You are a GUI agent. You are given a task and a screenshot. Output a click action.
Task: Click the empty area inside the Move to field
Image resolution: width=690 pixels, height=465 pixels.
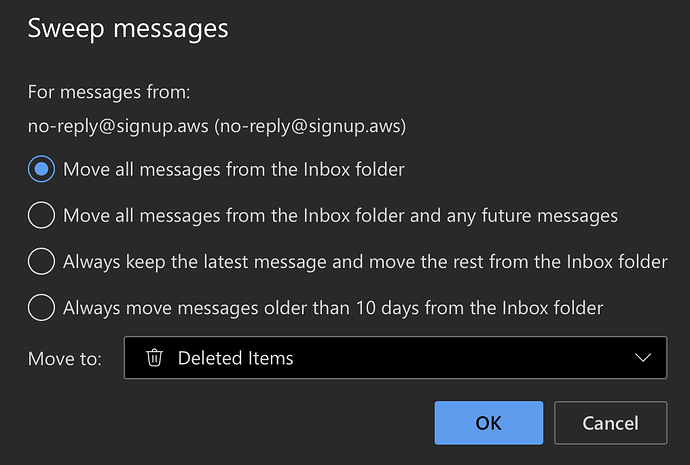tap(462, 358)
